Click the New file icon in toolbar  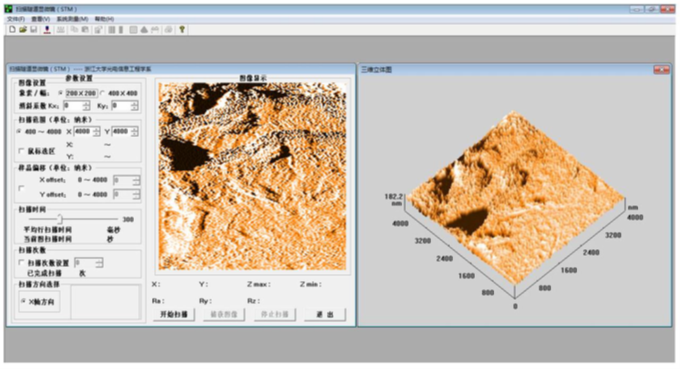(x=12, y=29)
